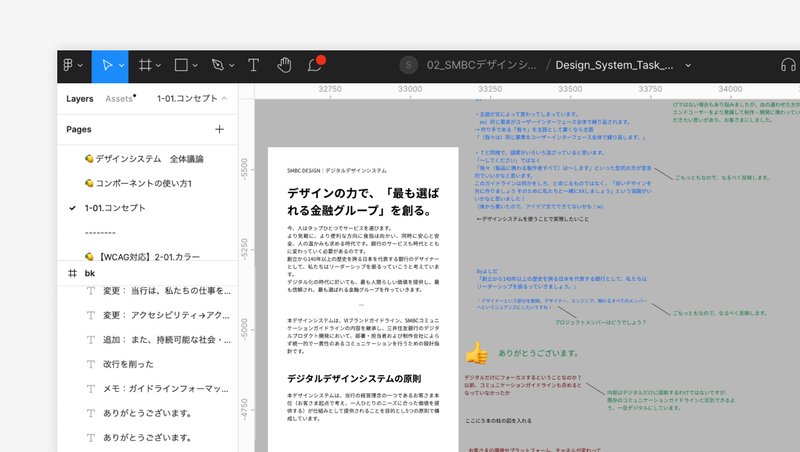Click the -------- page divider entry
Image resolution: width=800 pixels, height=452 pixels.
(100, 232)
